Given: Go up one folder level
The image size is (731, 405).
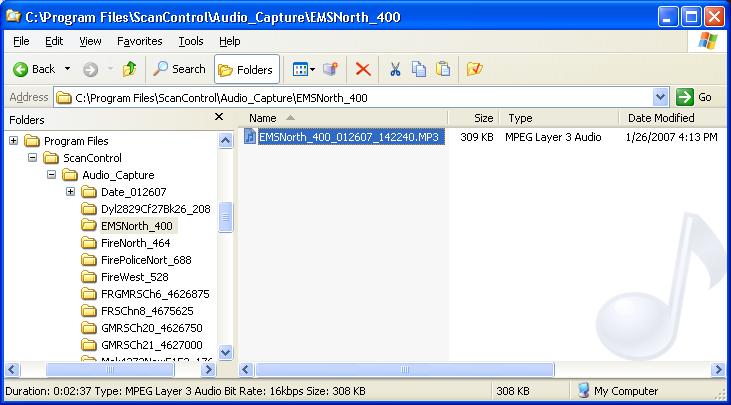Looking at the screenshot, I should point(130,69).
